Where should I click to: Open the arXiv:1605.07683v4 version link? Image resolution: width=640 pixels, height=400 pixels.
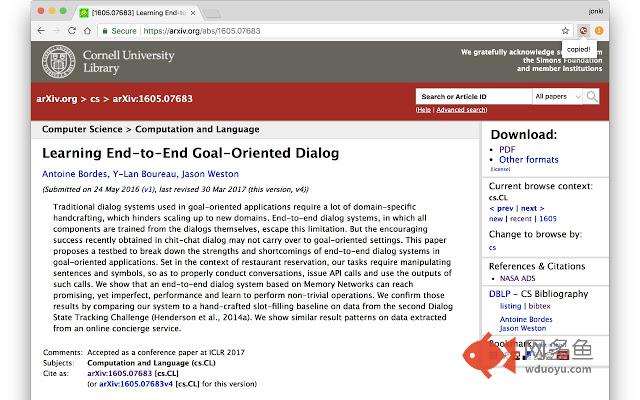point(136,384)
